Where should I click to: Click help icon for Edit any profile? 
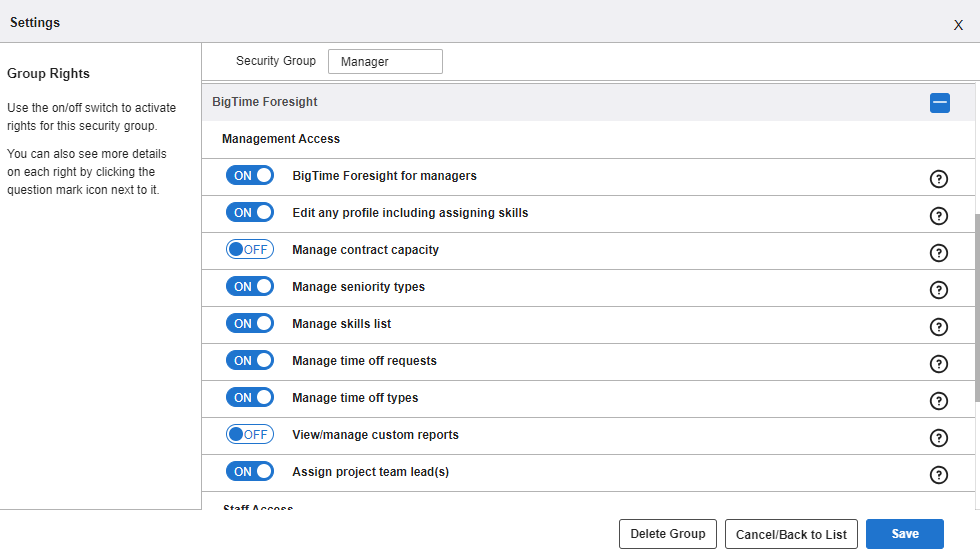click(938, 216)
